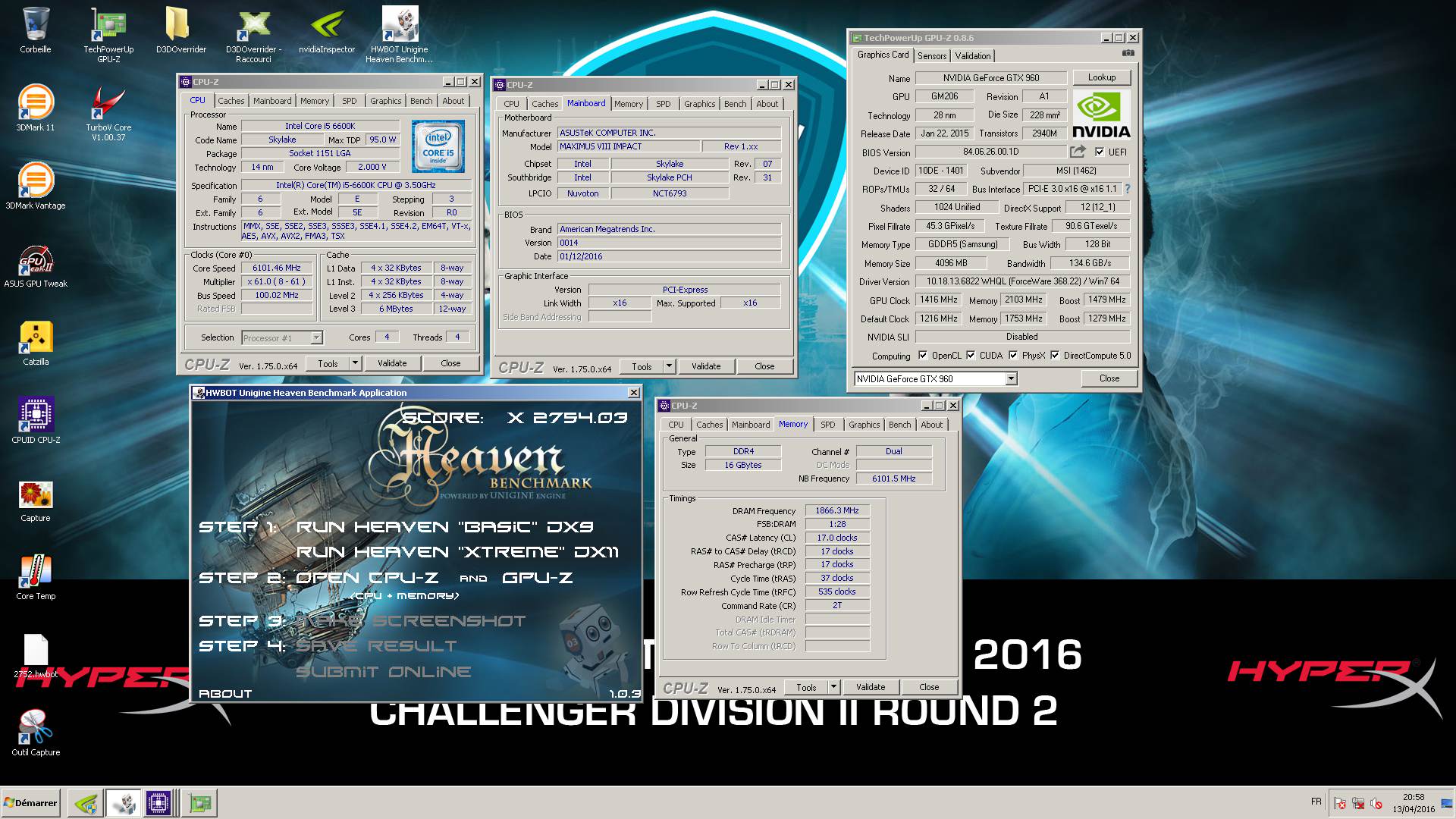
Task: Open the Catzilla desktop icon
Action: [x=36, y=343]
